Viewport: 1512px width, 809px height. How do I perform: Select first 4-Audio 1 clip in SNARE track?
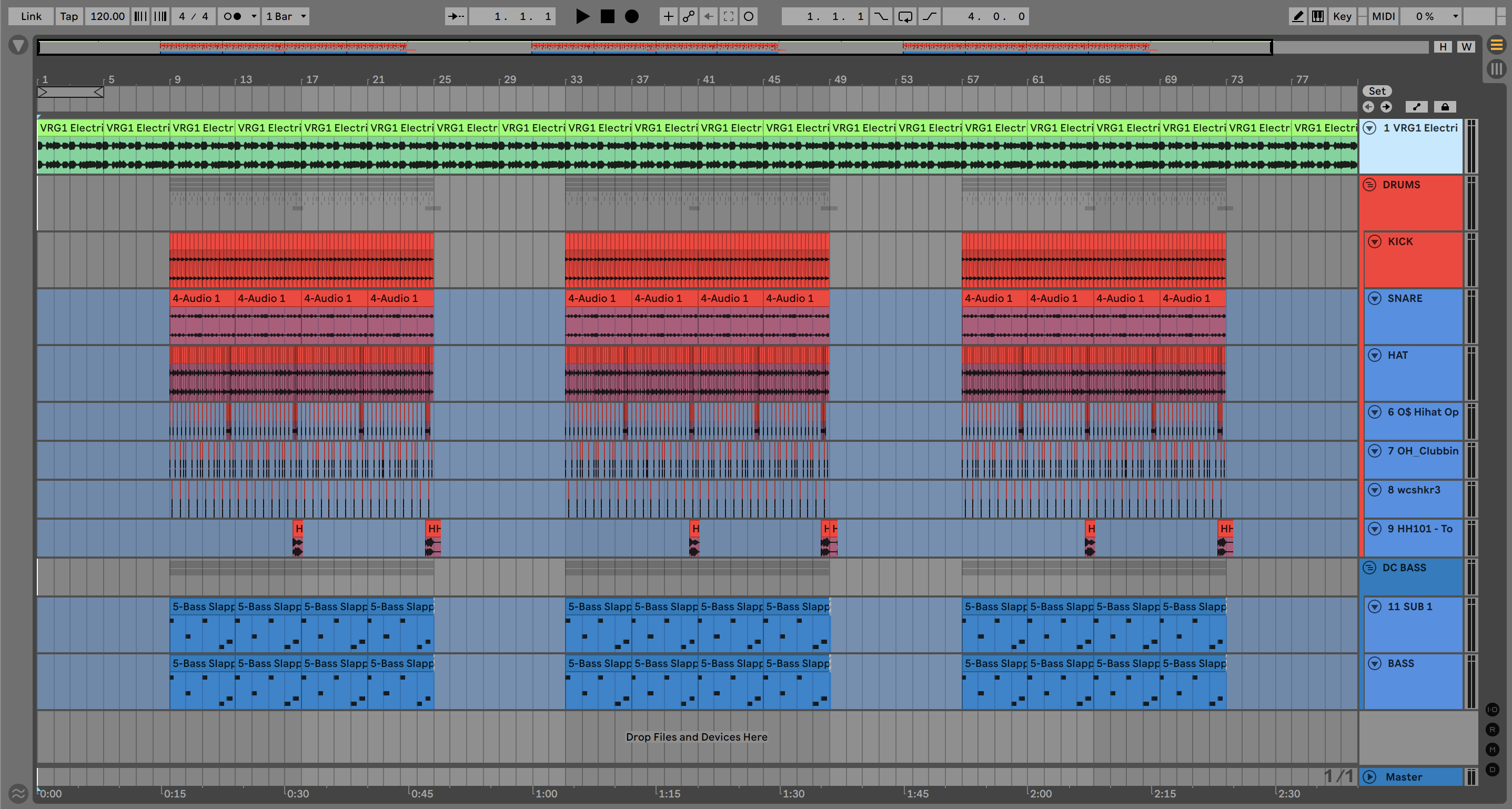(203, 316)
